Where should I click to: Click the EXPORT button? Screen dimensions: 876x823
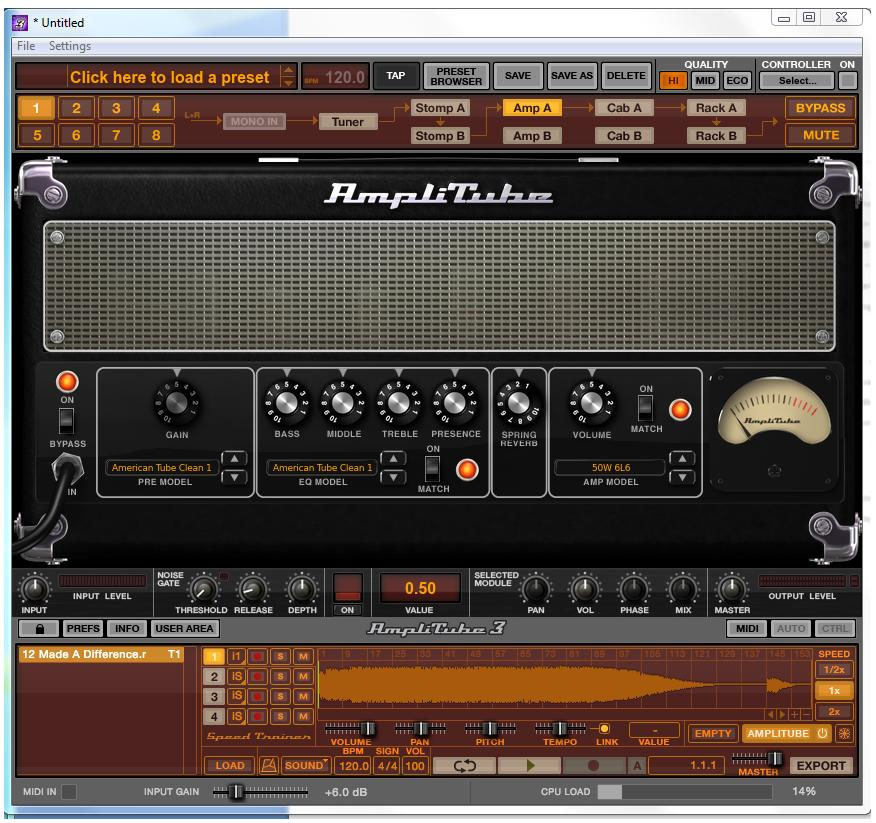pyautogui.click(x=821, y=765)
